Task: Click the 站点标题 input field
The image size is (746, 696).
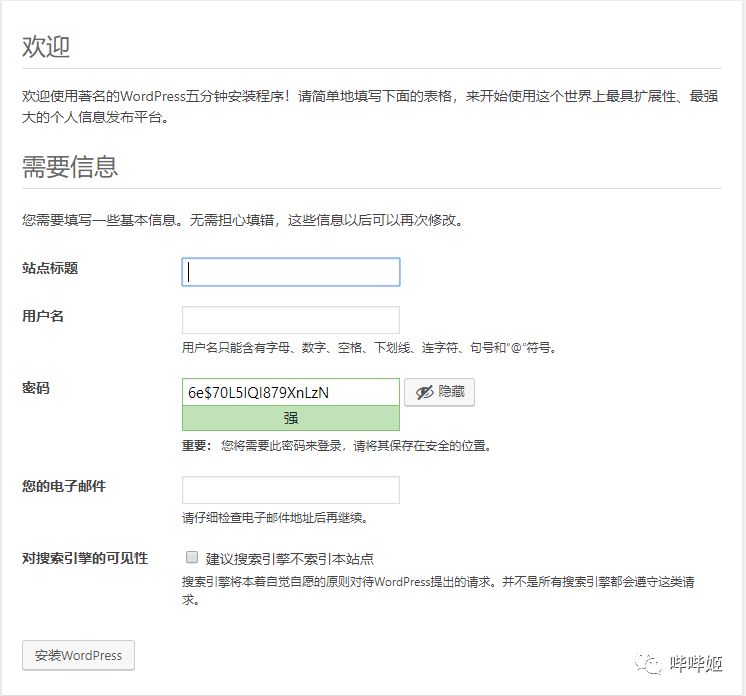Action: click(290, 272)
